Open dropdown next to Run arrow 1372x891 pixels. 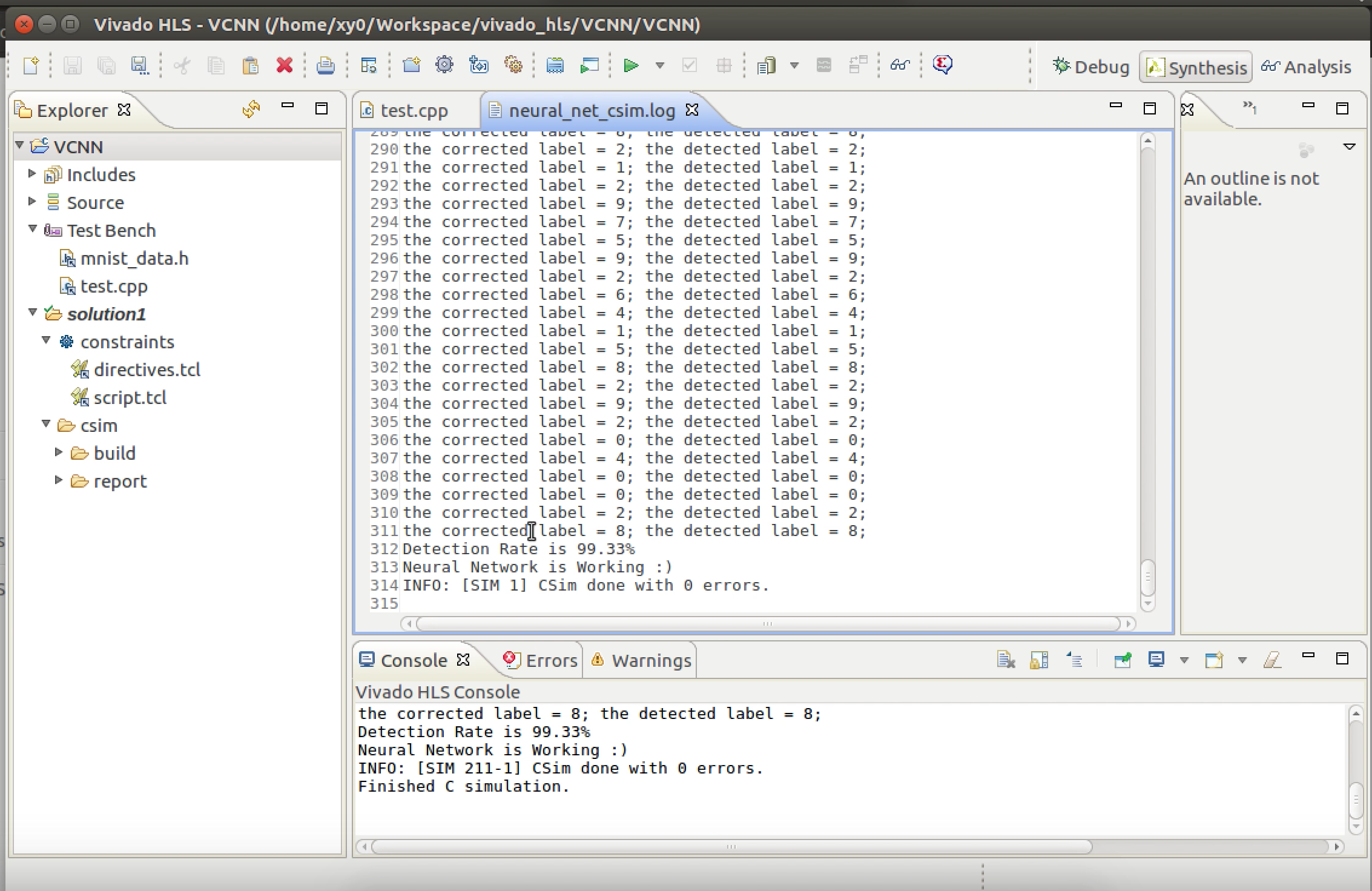click(x=660, y=65)
